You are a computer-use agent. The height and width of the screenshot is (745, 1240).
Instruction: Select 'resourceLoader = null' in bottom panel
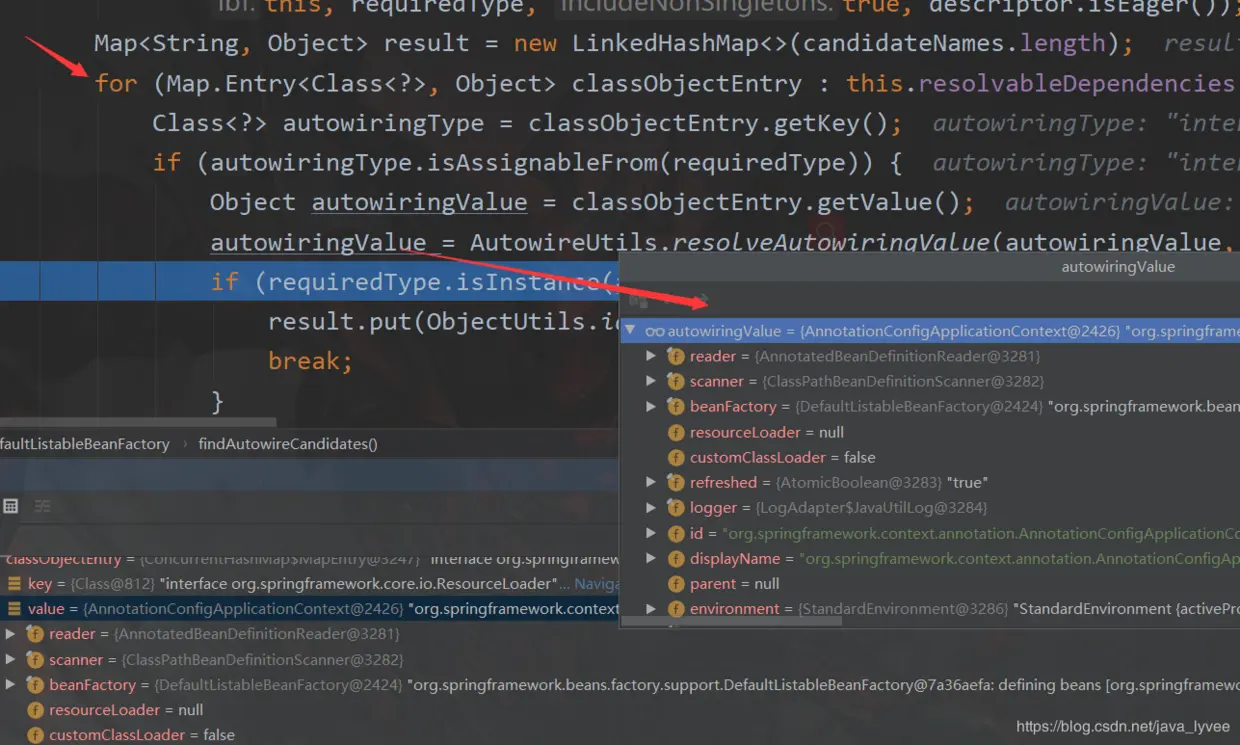pyautogui.click(x=620, y=710)
